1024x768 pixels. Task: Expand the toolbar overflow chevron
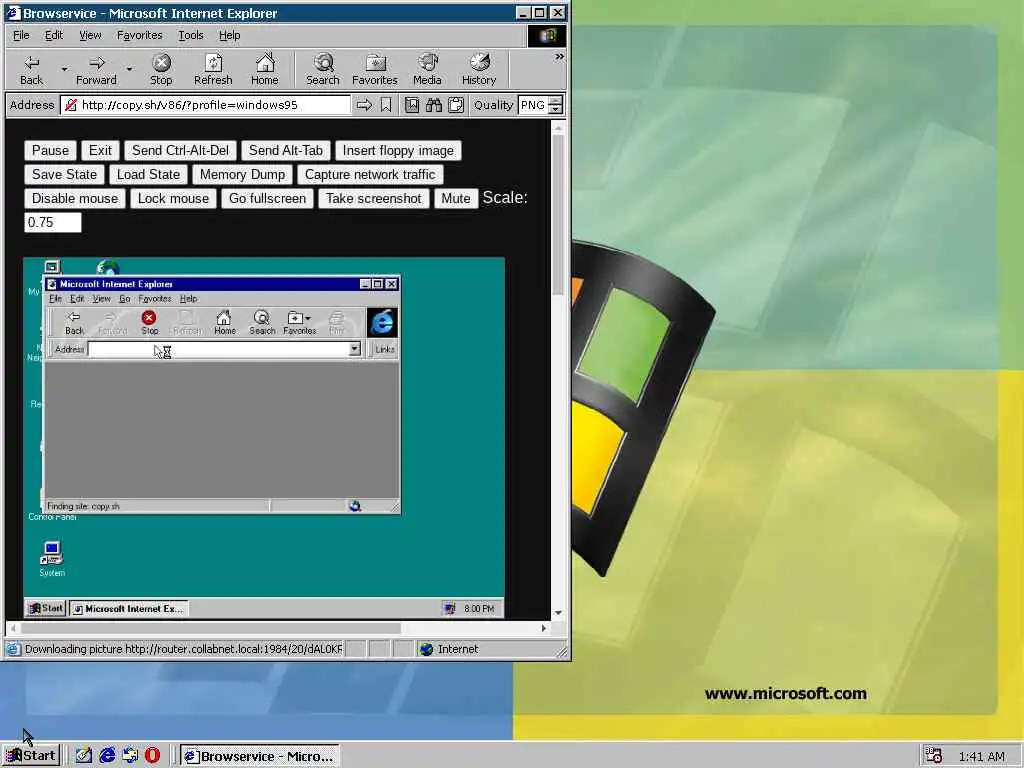(x=559, y=57)
